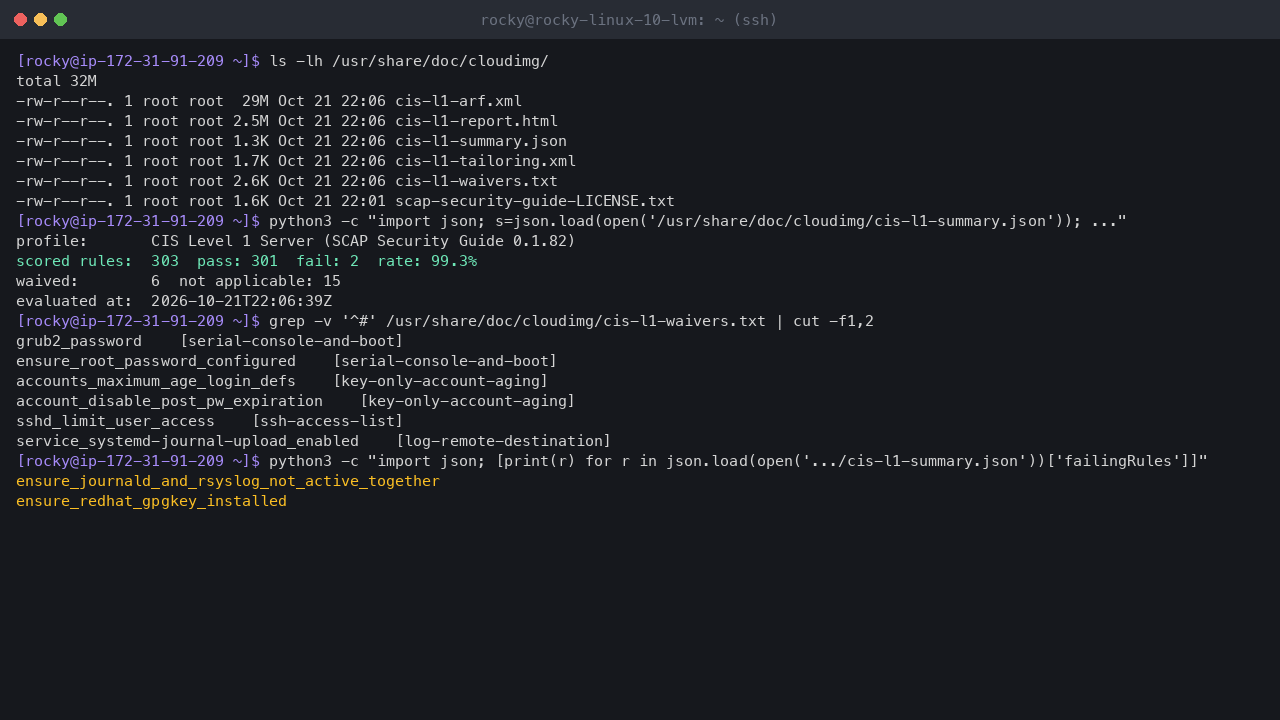Click accounts_maximum_age_login_defs waiver rule

156,381
